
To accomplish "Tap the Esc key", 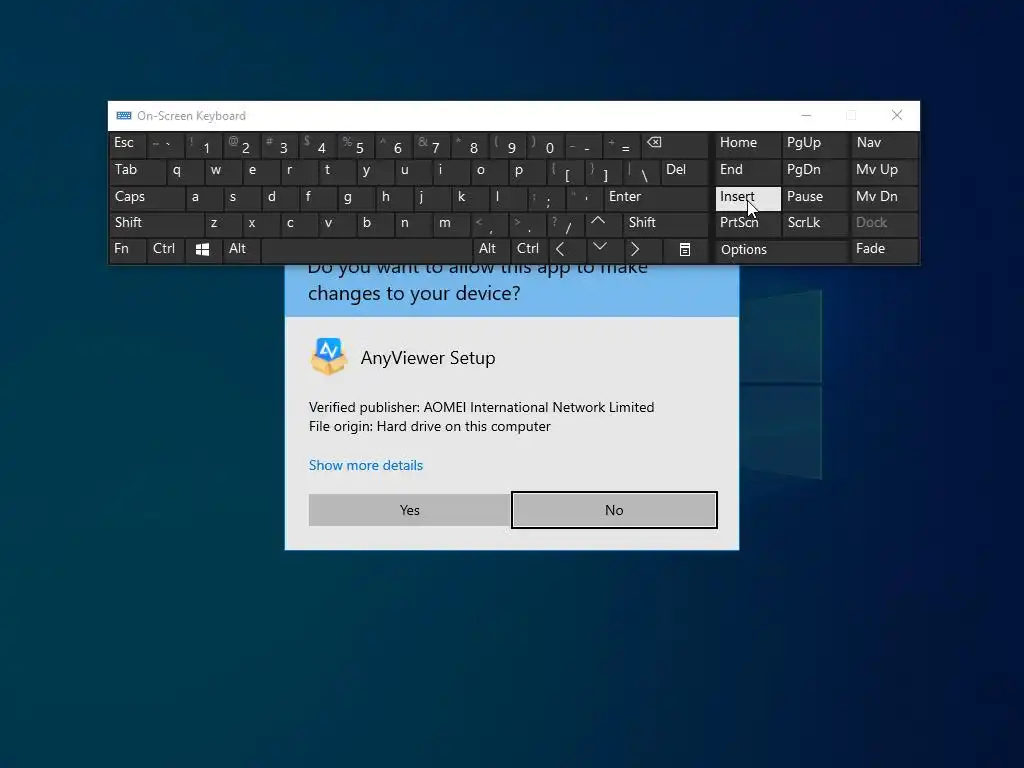I will (127, 144).
